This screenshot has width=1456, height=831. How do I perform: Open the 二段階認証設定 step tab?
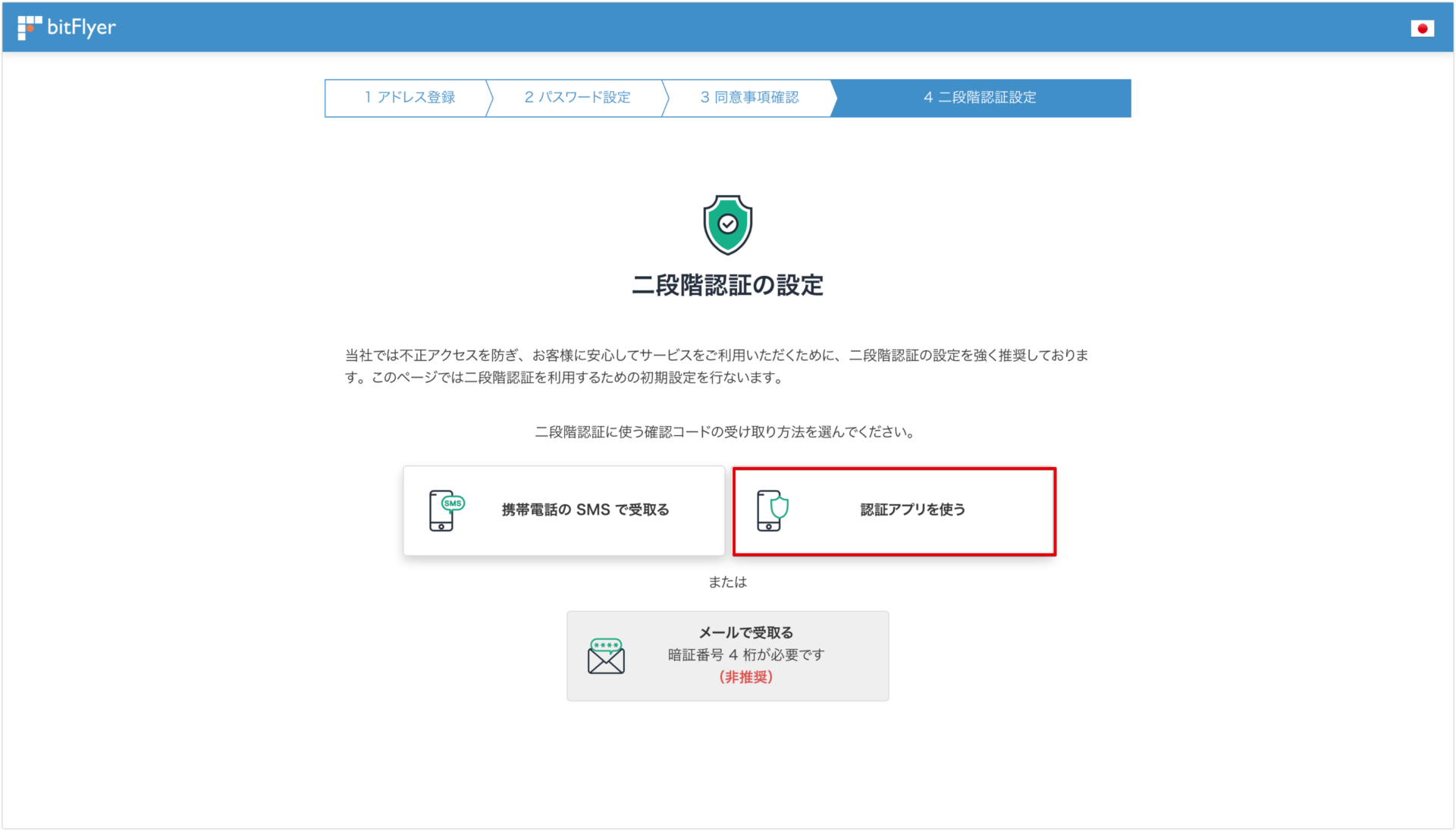(980, 98)
